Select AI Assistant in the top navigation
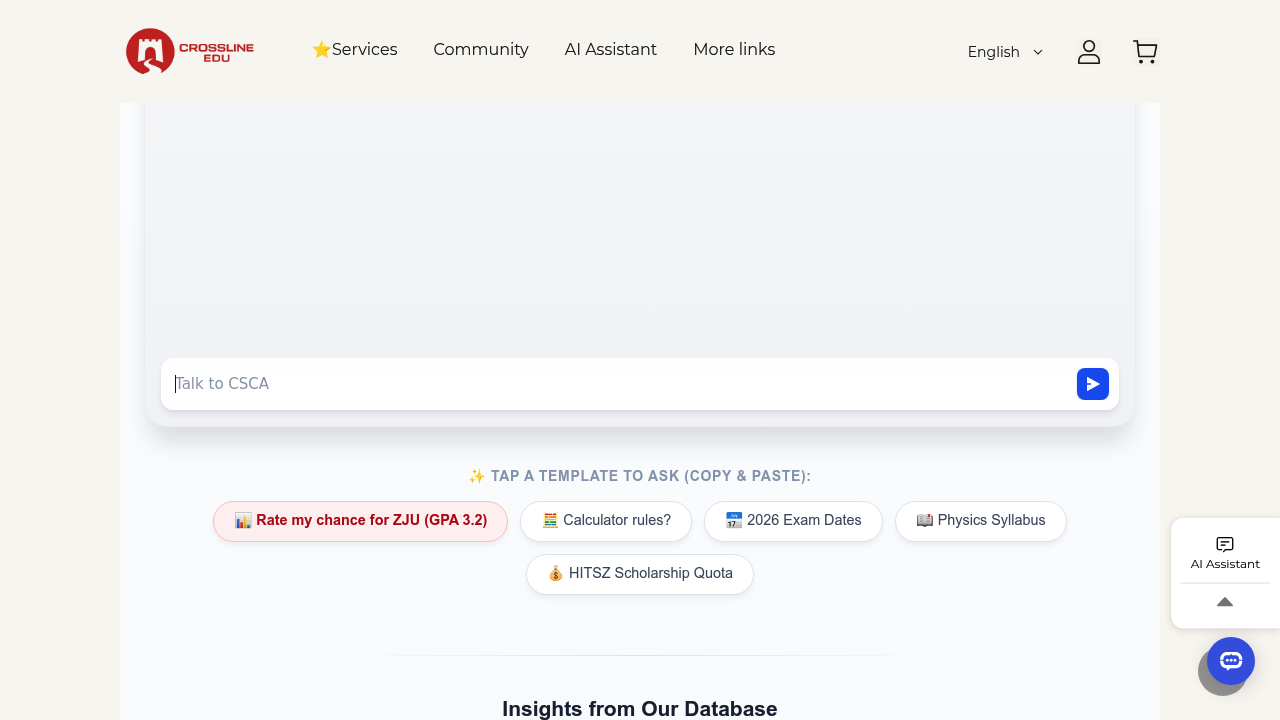Image resolution: width=1280 pixels, height=720 pixels. pos(610,50)
